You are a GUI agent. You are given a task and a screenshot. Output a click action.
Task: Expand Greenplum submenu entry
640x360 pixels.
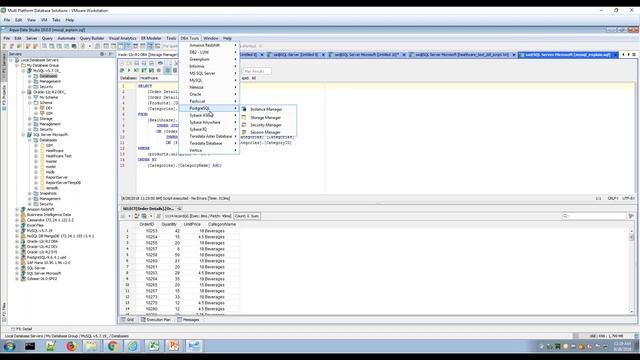pyautogui.click(x=209, y=59)
